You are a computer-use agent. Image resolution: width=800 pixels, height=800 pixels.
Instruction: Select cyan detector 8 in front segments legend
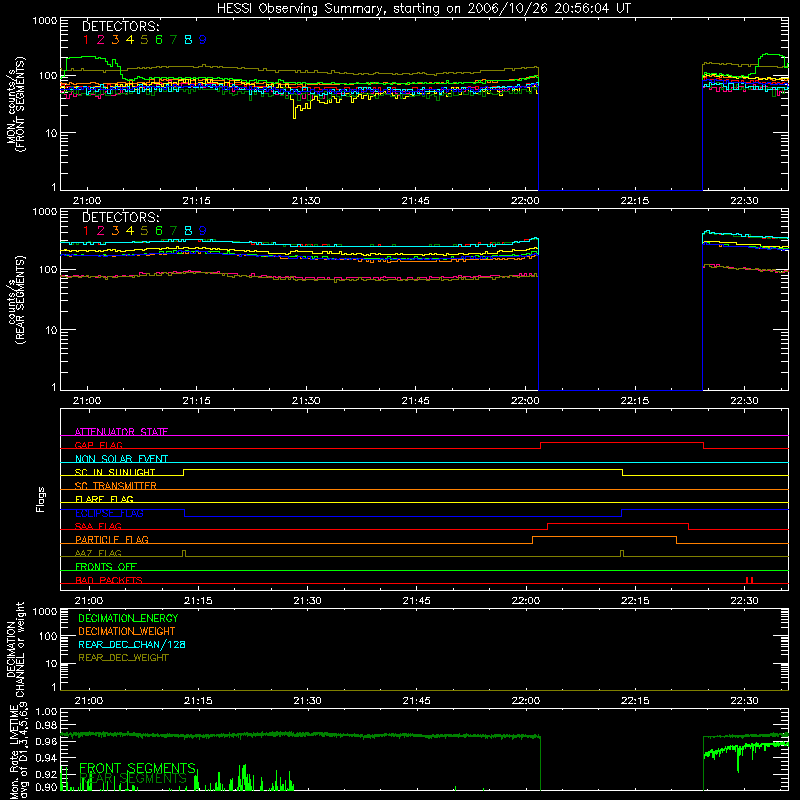click(188, 39)
